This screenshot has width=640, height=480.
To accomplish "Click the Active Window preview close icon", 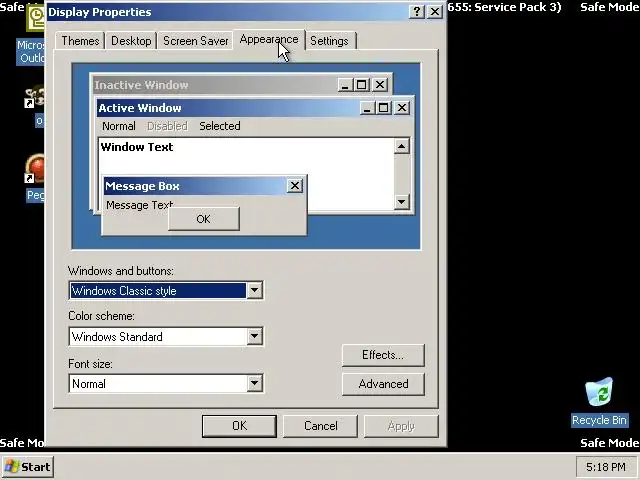I will [402, 108].
